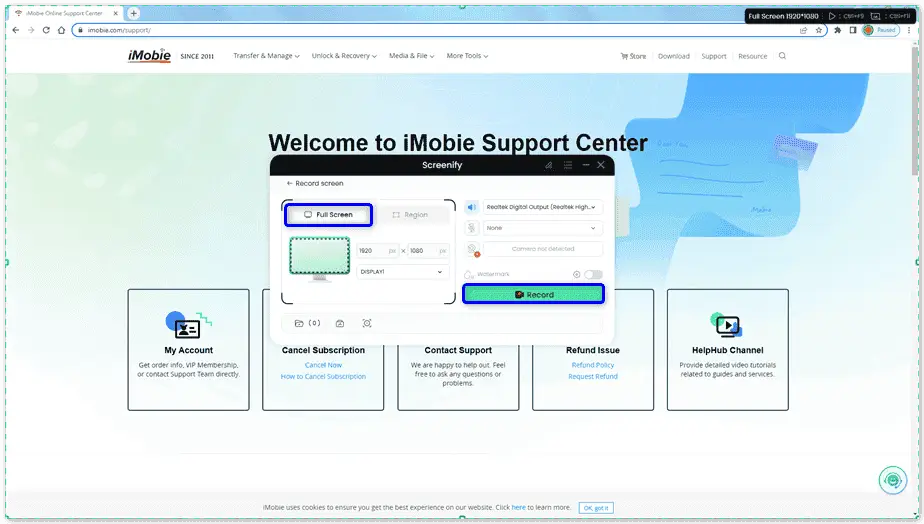Viewport: 924px width, 524px height.
Task: Open a new browser tab
Action: point(134,13)
